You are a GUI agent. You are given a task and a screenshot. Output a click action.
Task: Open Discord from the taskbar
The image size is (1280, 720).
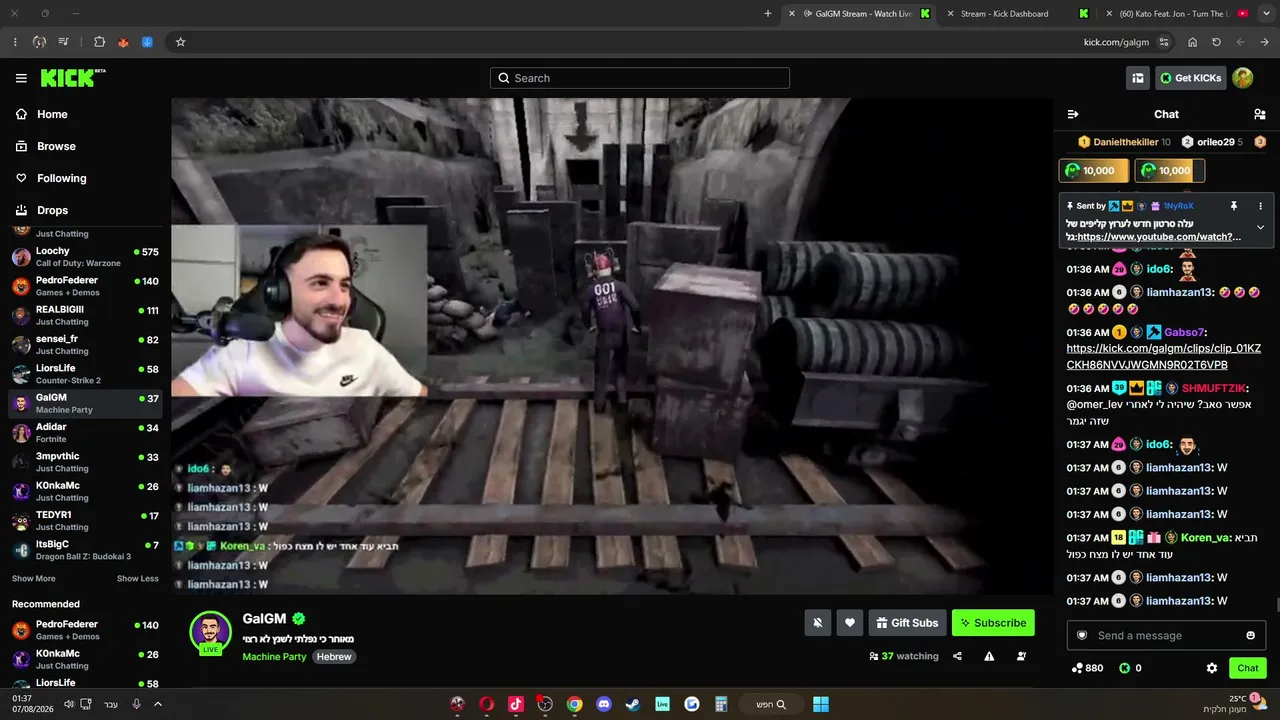point(604,704)
